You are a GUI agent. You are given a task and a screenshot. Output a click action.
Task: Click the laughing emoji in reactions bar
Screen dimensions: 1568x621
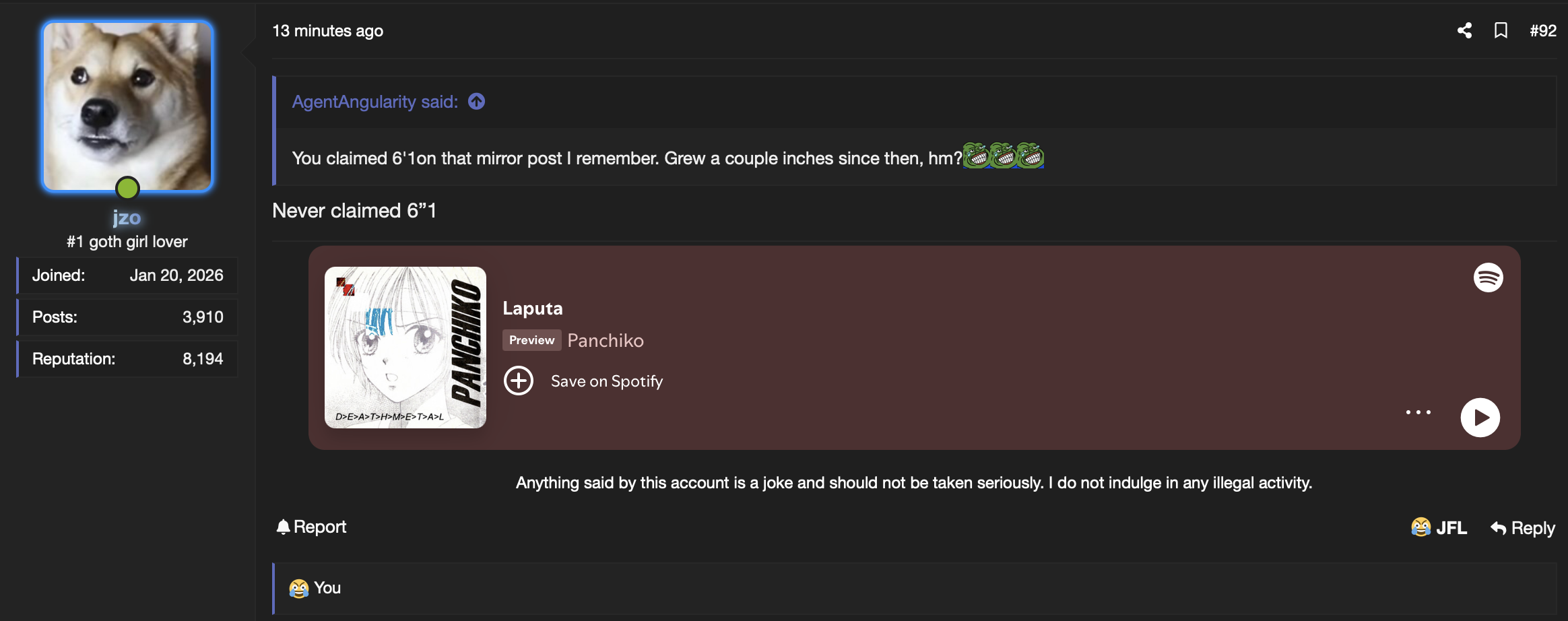(298, 589)
